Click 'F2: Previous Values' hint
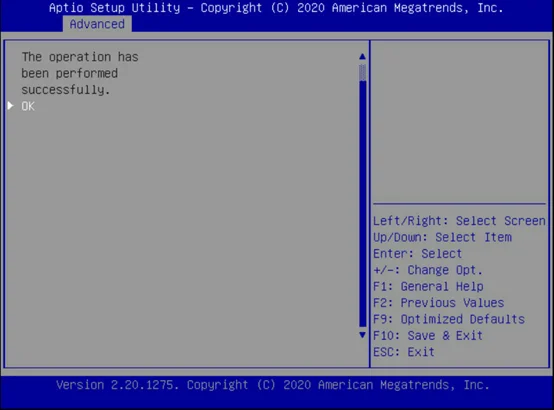This screenshot has width=554, height=410. 438,303
